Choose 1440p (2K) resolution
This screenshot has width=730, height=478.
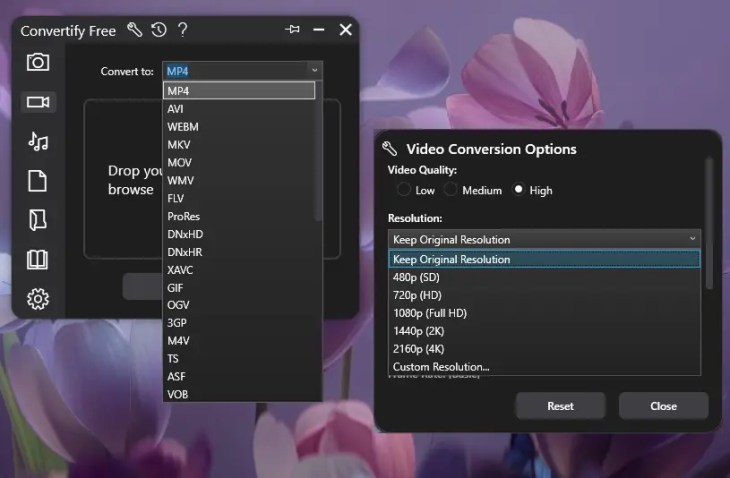click(x=544, y=331)
